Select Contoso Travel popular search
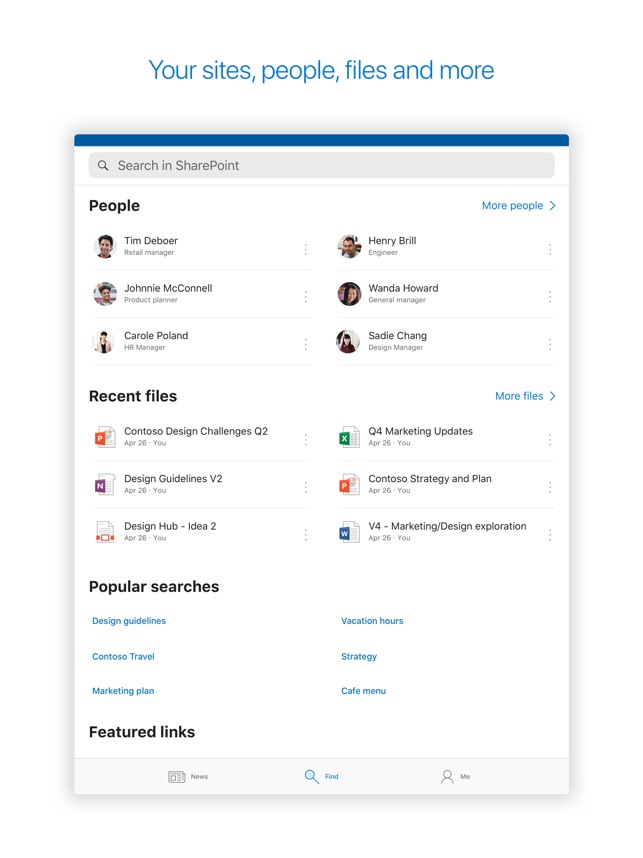 pyautogui.click(x=123, y=657)
